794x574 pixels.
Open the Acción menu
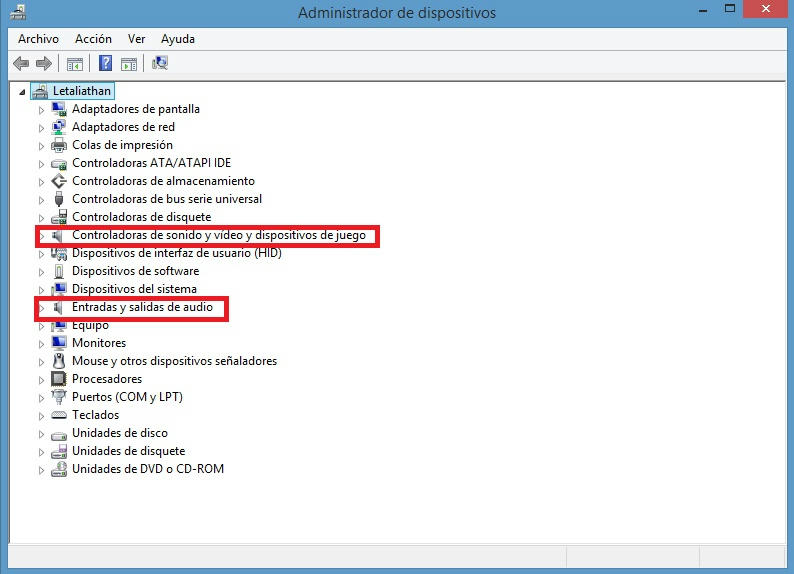[x=93, y=39]
